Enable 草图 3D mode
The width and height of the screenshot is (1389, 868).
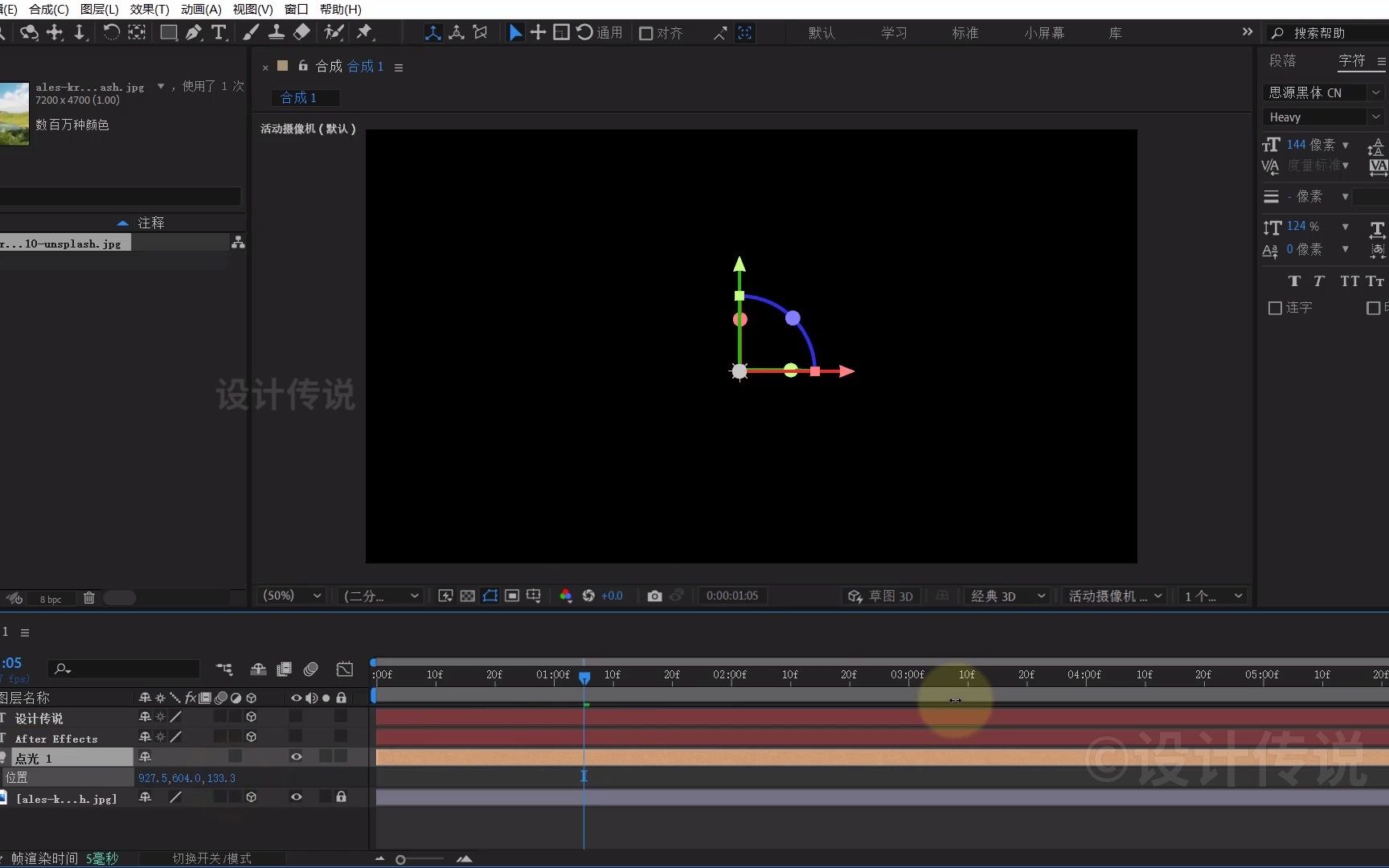click(880, 596)
